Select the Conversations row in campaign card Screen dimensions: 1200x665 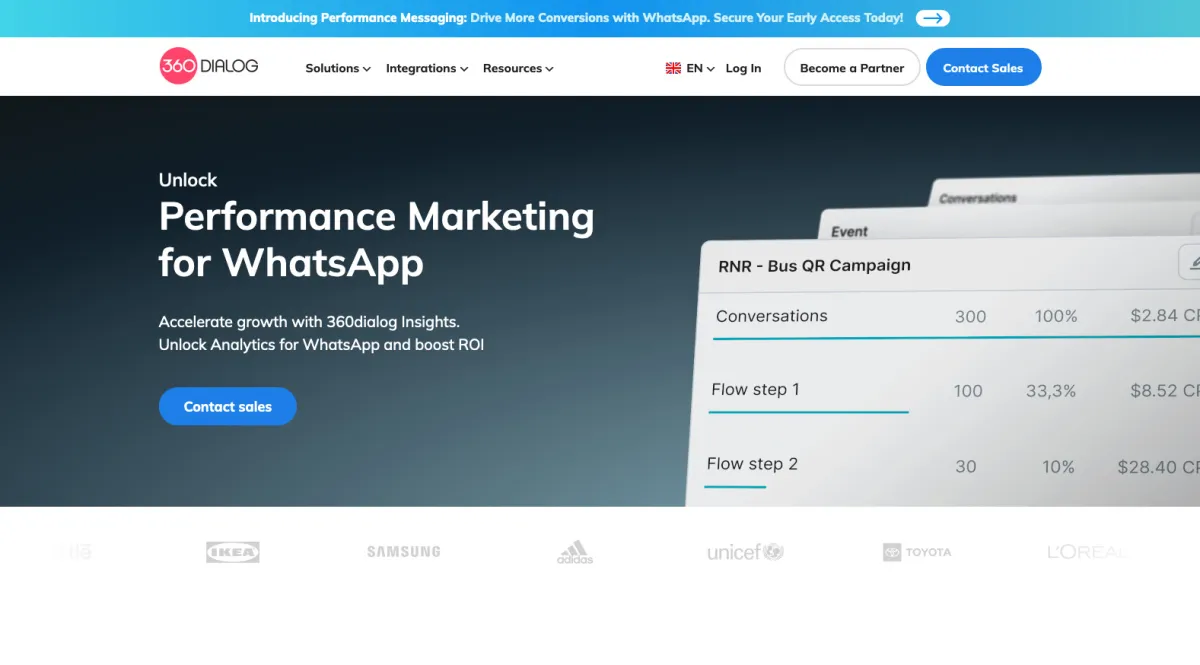771,316
